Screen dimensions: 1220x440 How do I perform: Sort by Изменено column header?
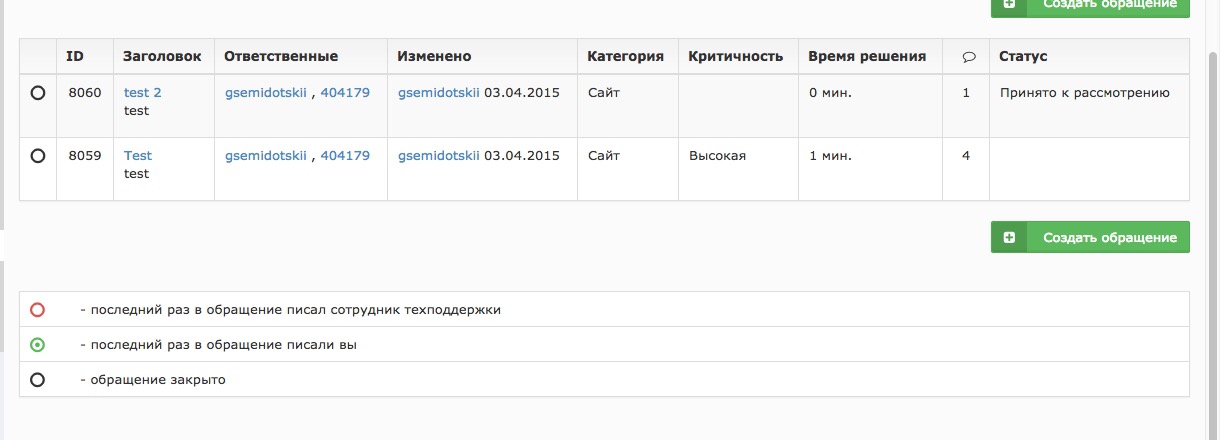pyautogui.click(x=434, y=57)
